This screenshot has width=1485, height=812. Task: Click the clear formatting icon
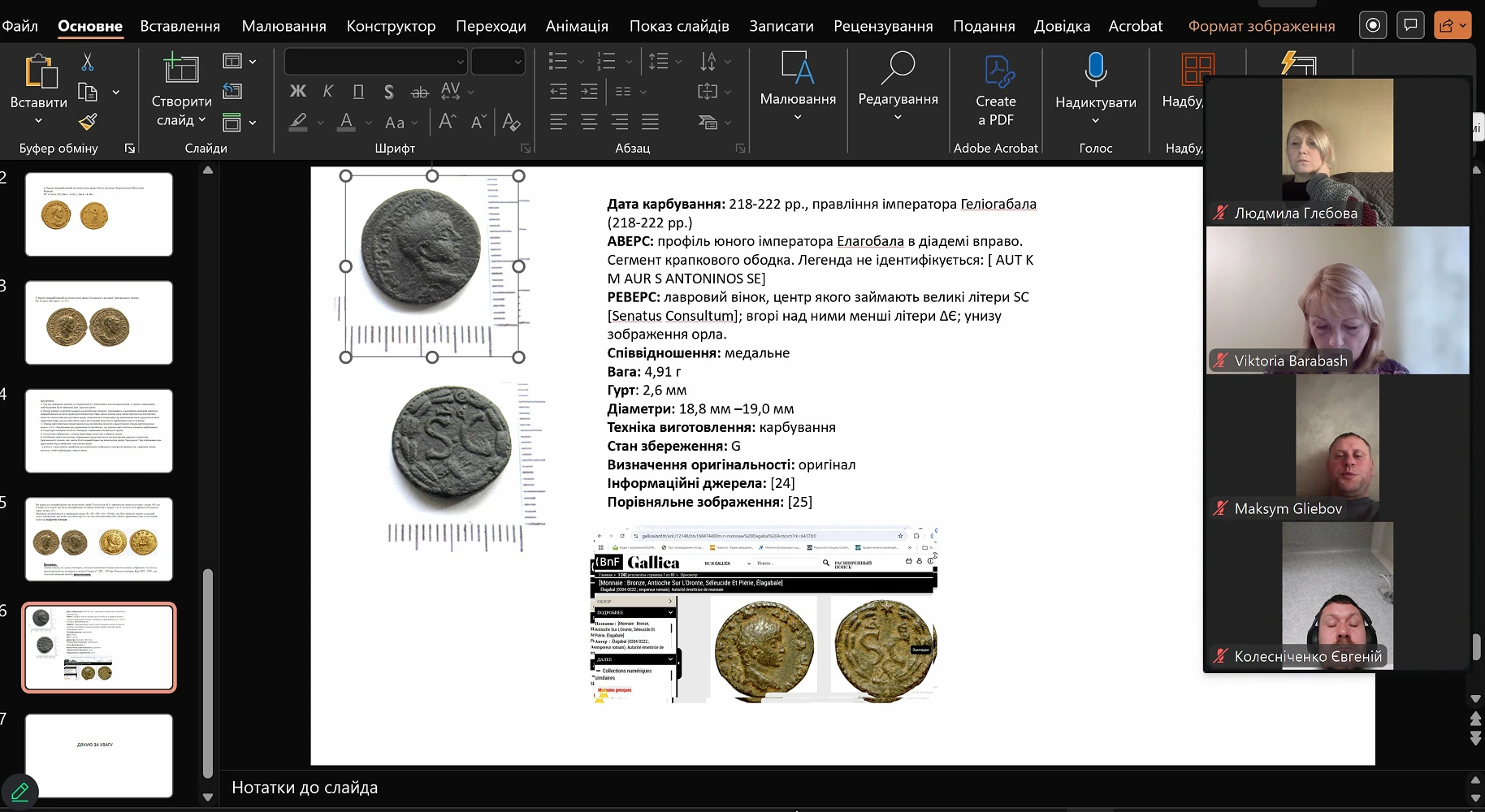(x=511, y=122)
